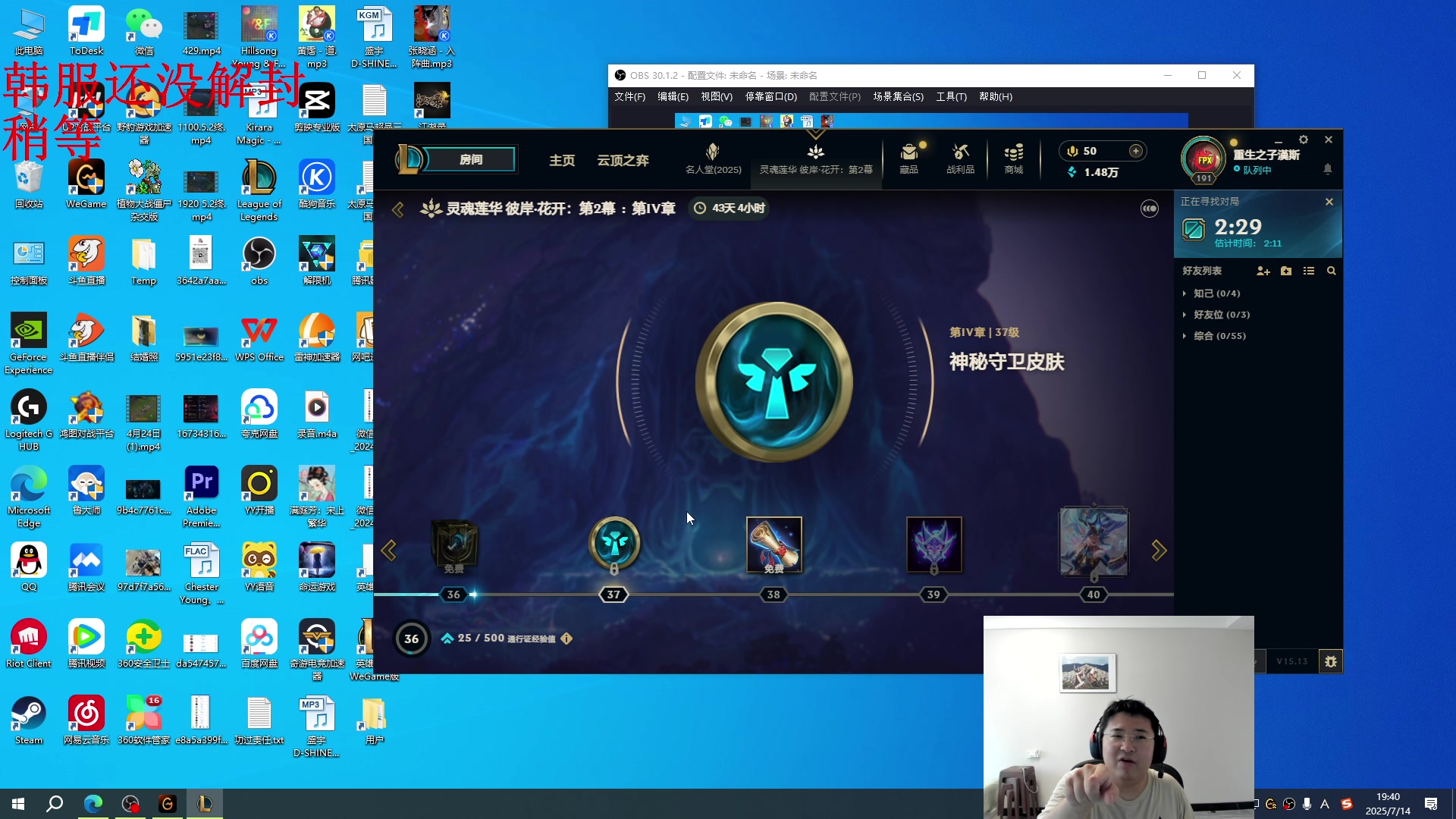Click the level 39 timeline marker

tap(934, 595)
